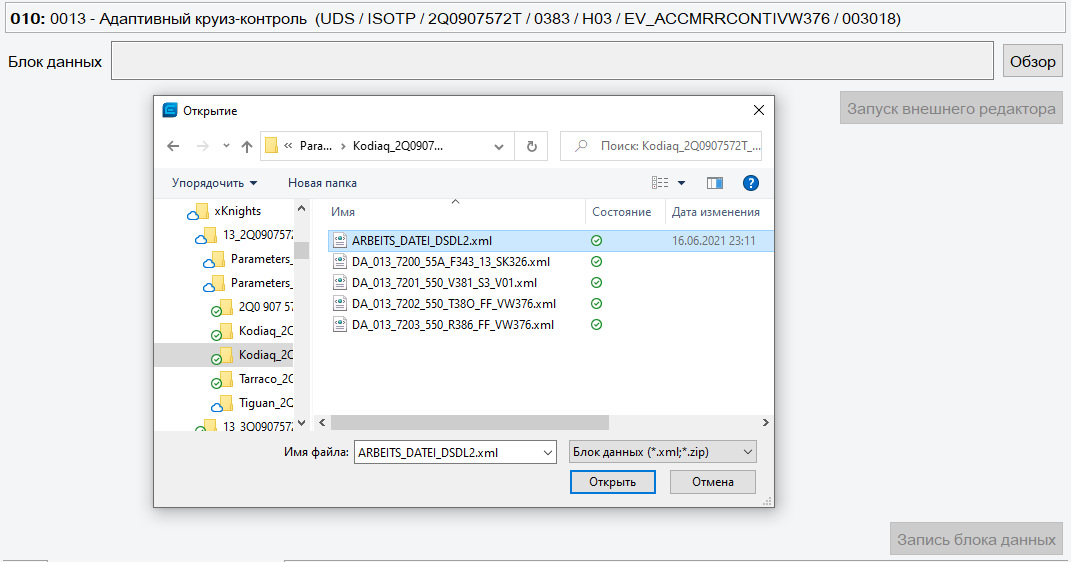This screenshot has height=562, width=1071.
Task: Select the Tarraco_2 folder in tree
Action: [x=266, y=379]
